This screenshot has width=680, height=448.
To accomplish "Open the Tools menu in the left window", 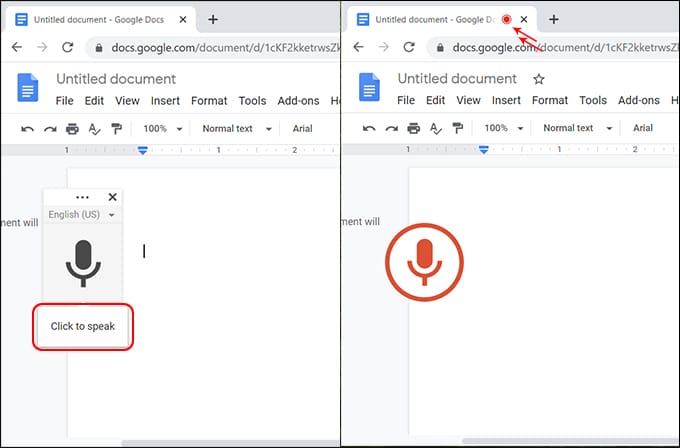I will tap(252, 100).
